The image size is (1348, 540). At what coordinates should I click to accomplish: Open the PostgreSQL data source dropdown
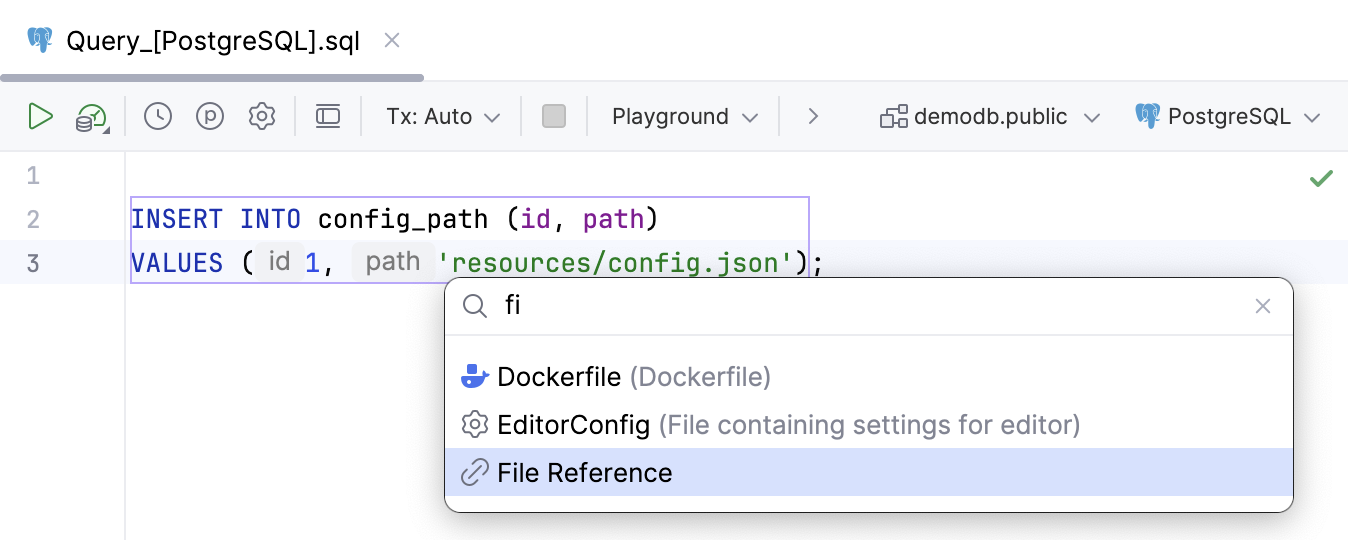(x=1228, y=116)
